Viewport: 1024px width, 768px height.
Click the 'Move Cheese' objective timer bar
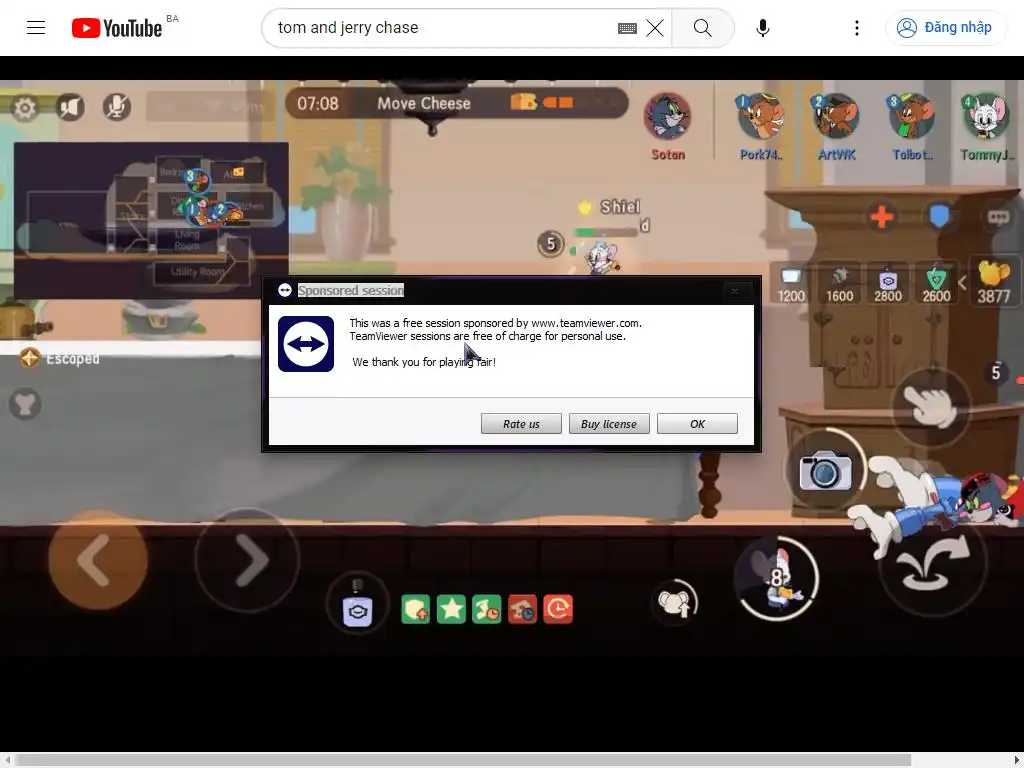click(457, 103)
